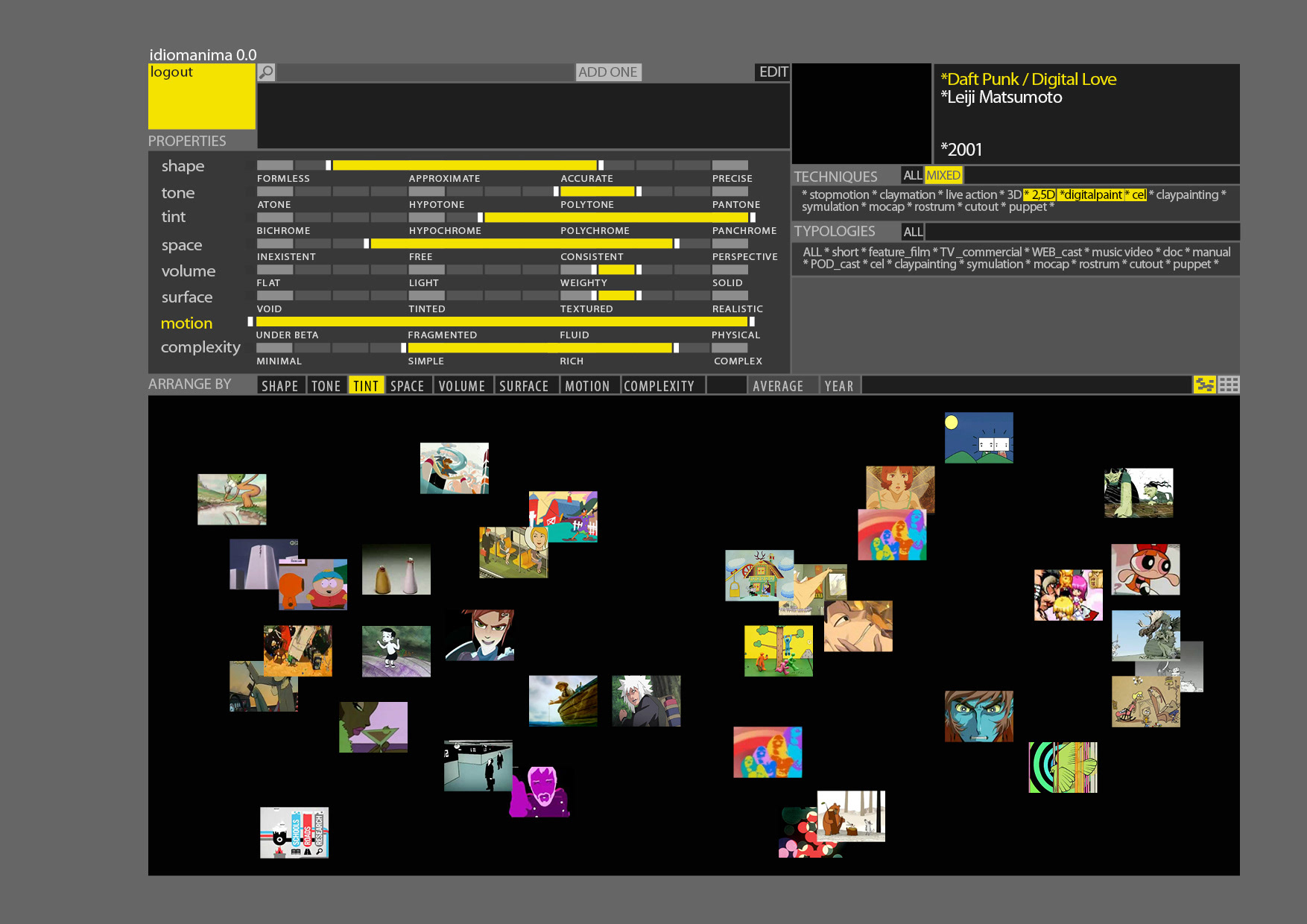Open the purple martini glass thumbnail
1307x924 pixels.
(373, 727)
